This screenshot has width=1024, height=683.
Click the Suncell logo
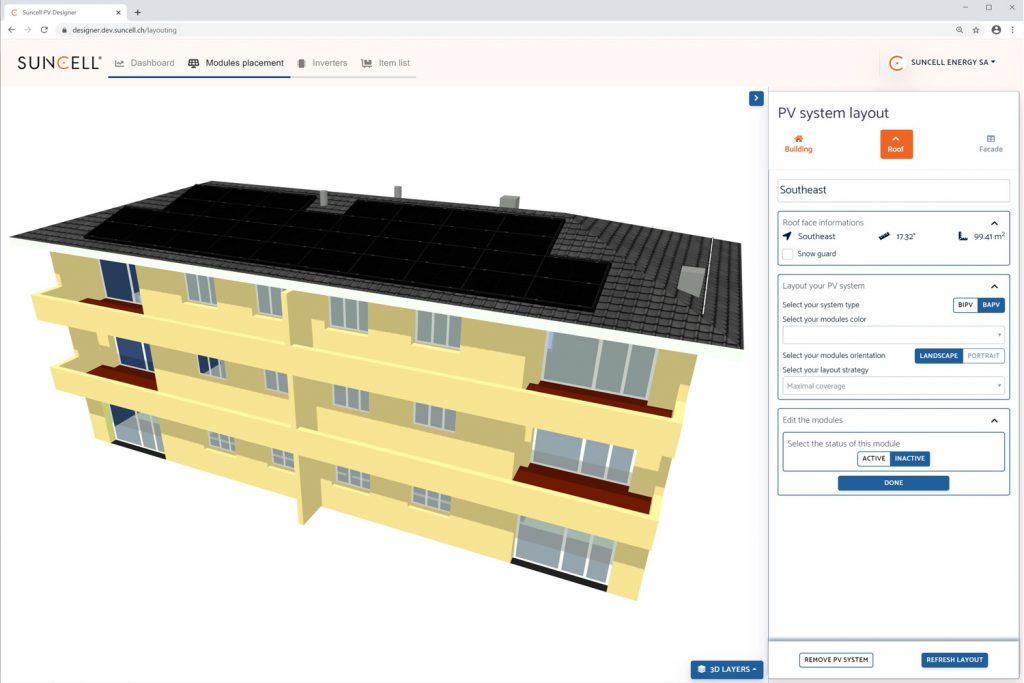[59, 63]
